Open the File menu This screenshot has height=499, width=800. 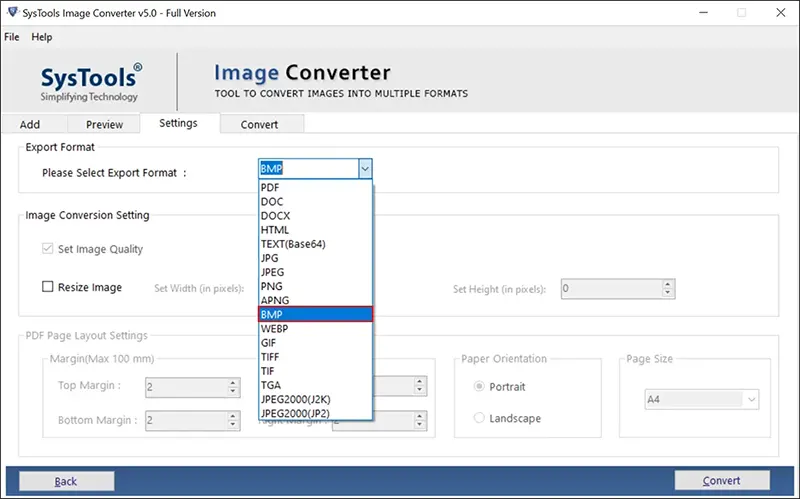coord(11,37)
